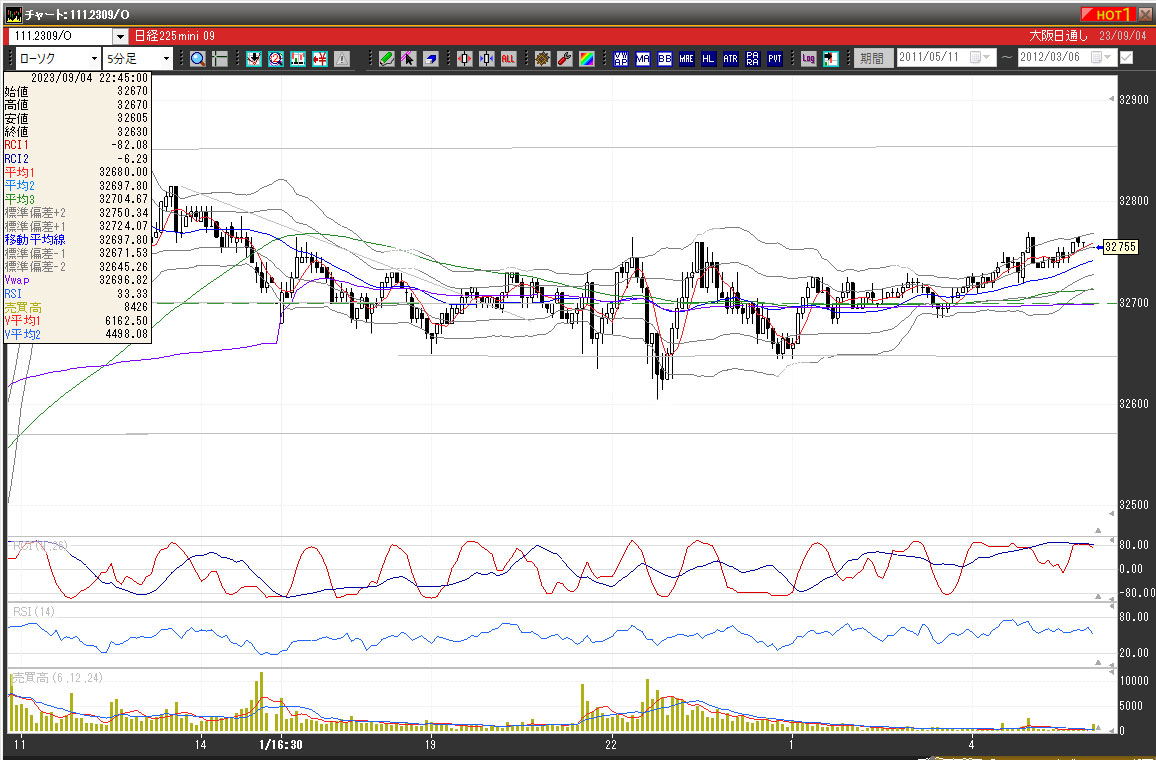Click the Vwap value 32696.82
Viewport: 1156px width, 760px height.
point(123,280)
